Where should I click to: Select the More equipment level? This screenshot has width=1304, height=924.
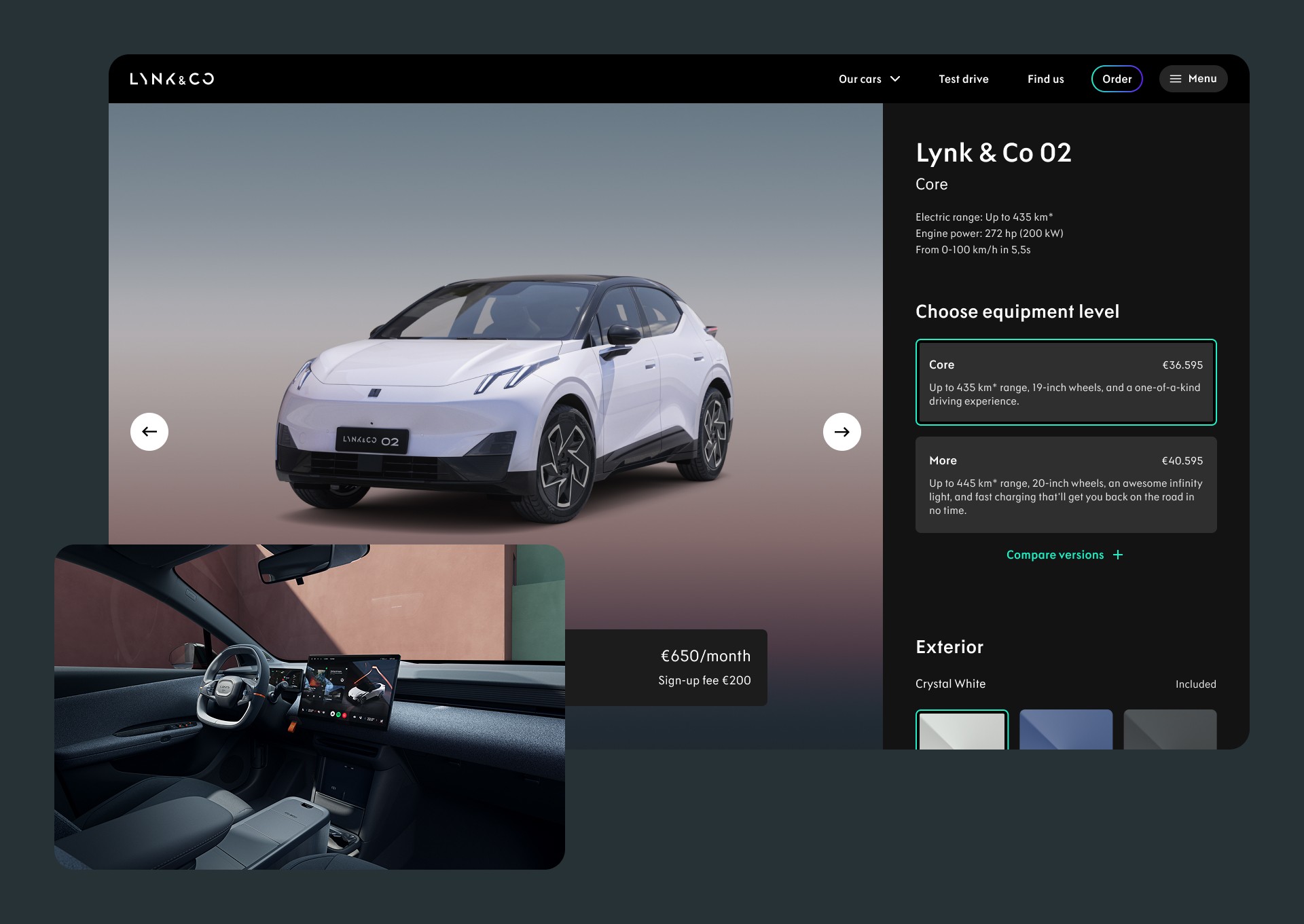point(1066,485)
